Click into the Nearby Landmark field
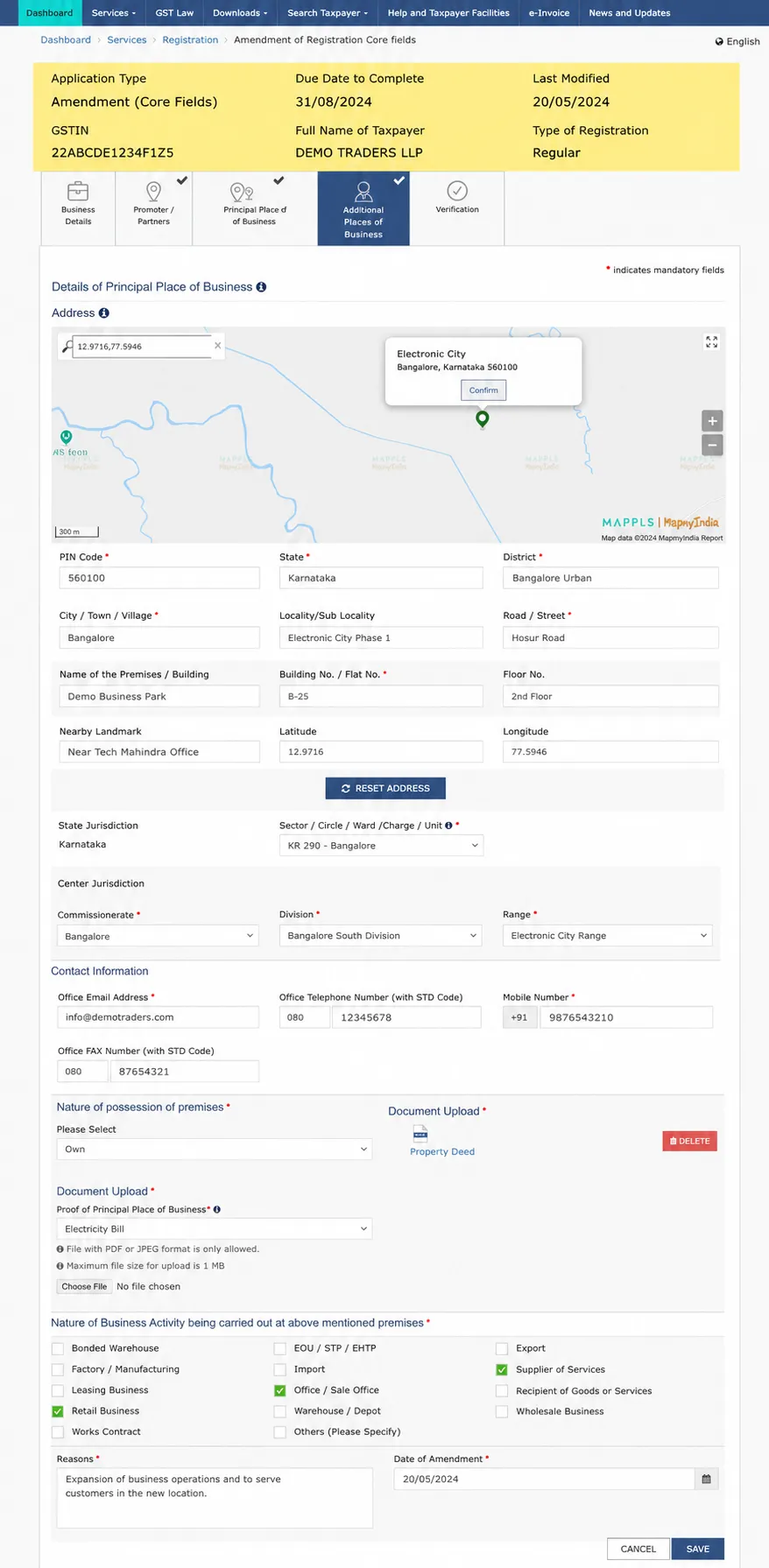The image size is (769, 1568). tap(159, 752)
